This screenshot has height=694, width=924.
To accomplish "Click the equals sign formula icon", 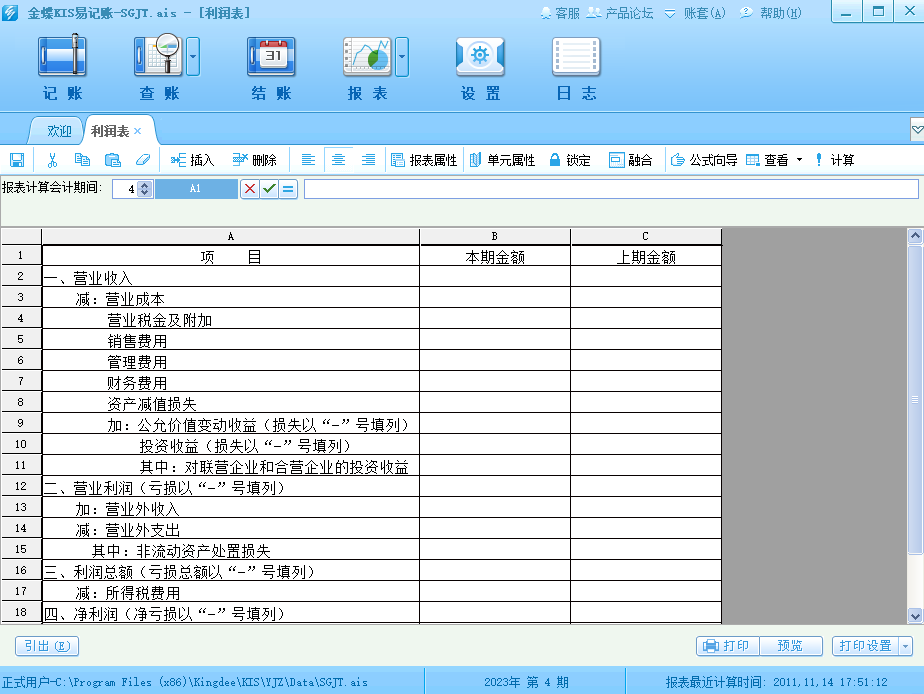I will pos(288,189).
